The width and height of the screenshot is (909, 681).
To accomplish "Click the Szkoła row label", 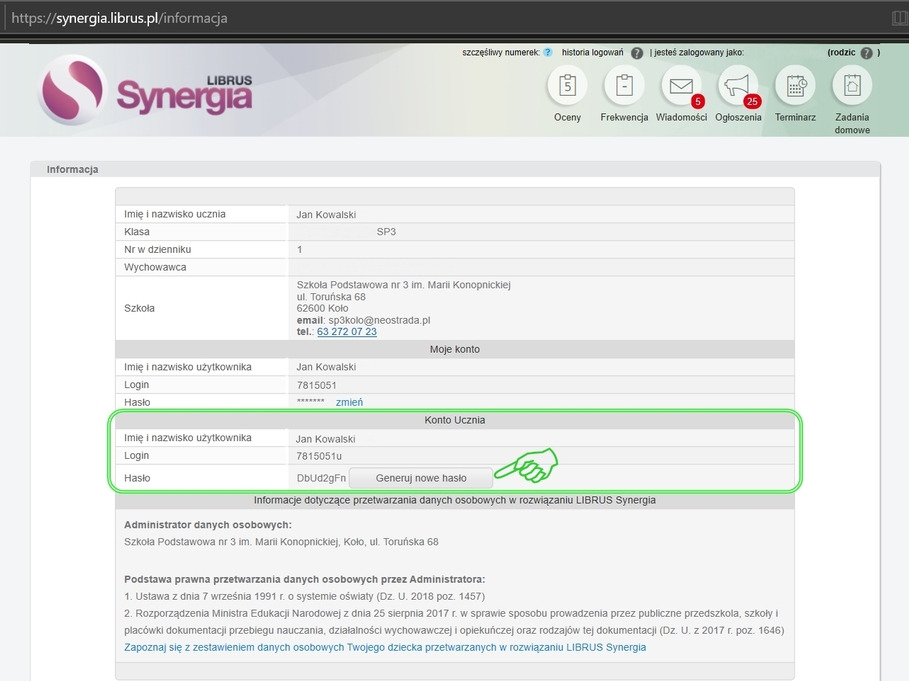I will pos(139,308).
